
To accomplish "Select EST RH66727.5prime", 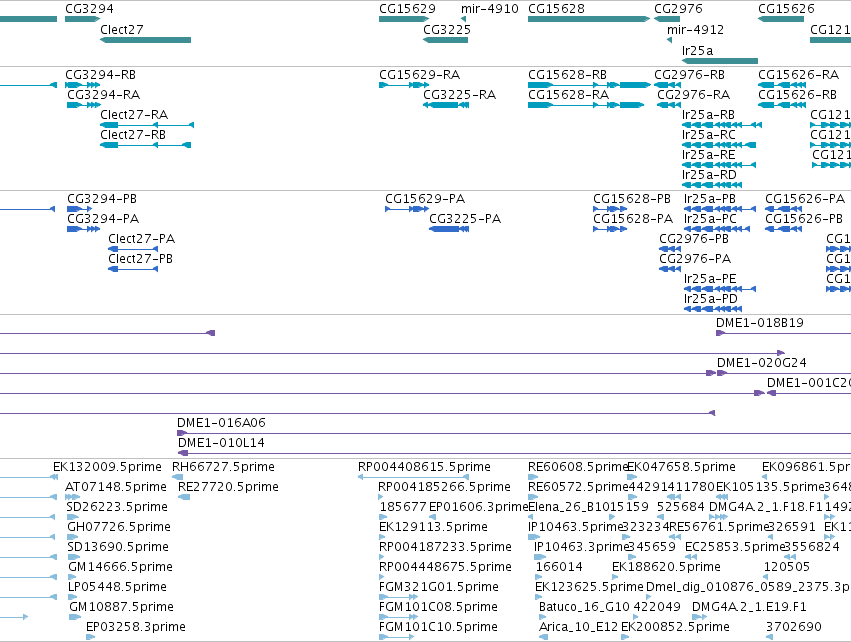I will tap(224, 467).
